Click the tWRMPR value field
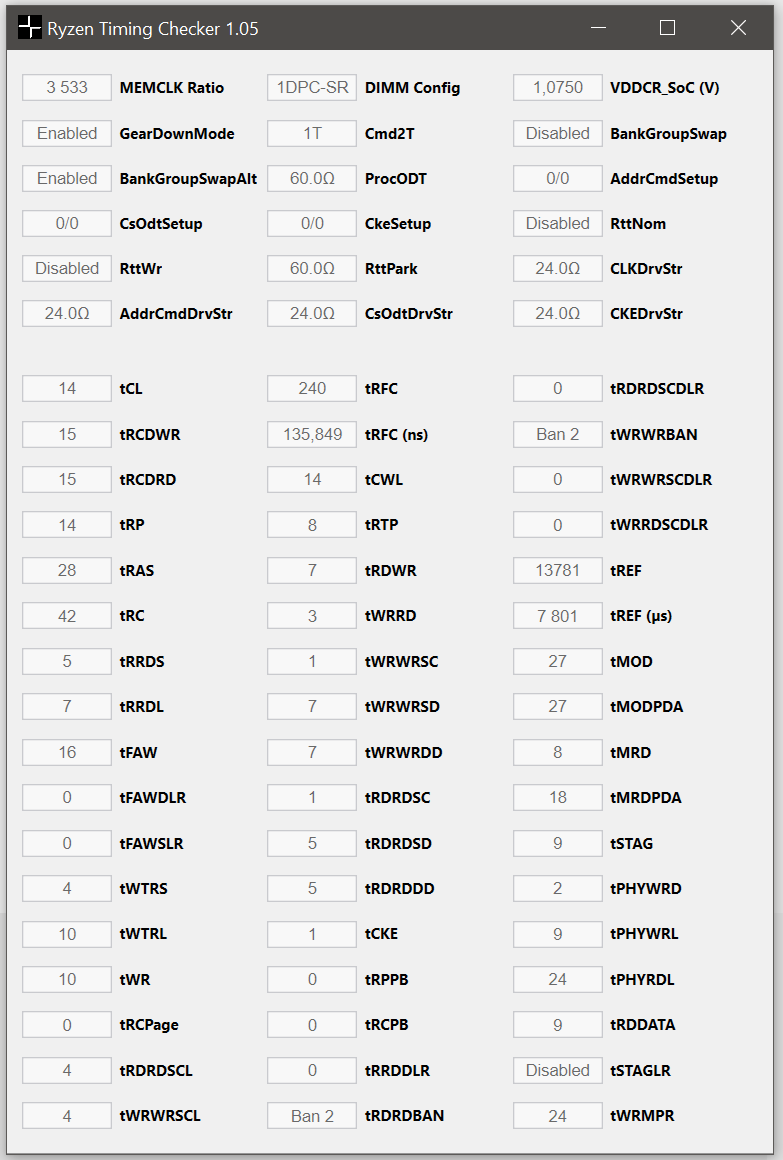Viewport: 783px width, 1160px height. tap(558, 1116)
